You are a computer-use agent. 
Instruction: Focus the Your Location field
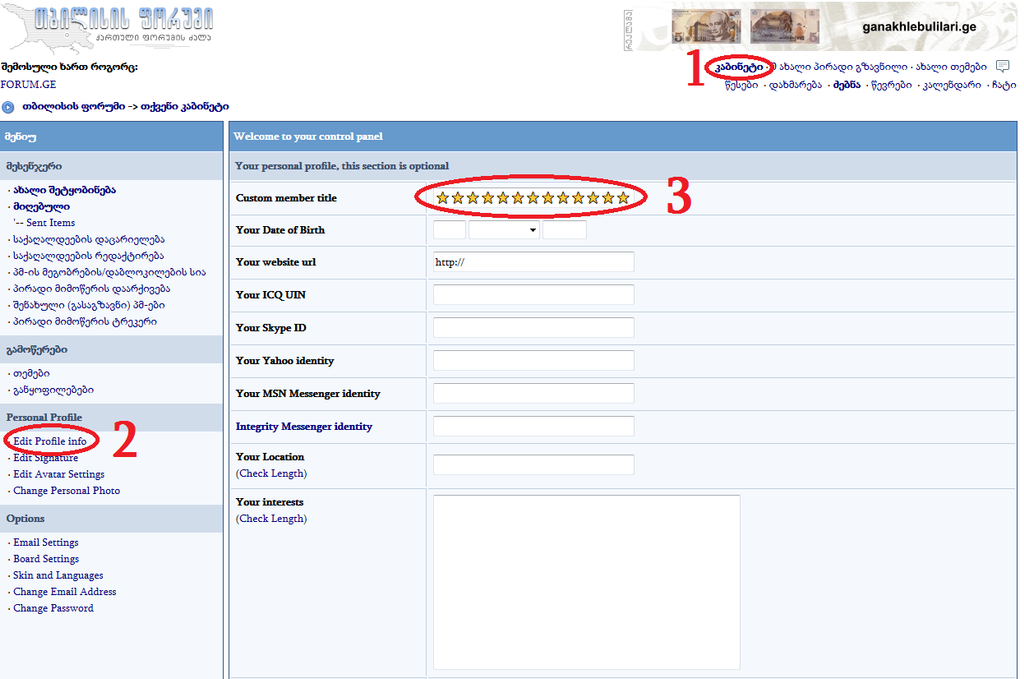(x=534, y=465)
